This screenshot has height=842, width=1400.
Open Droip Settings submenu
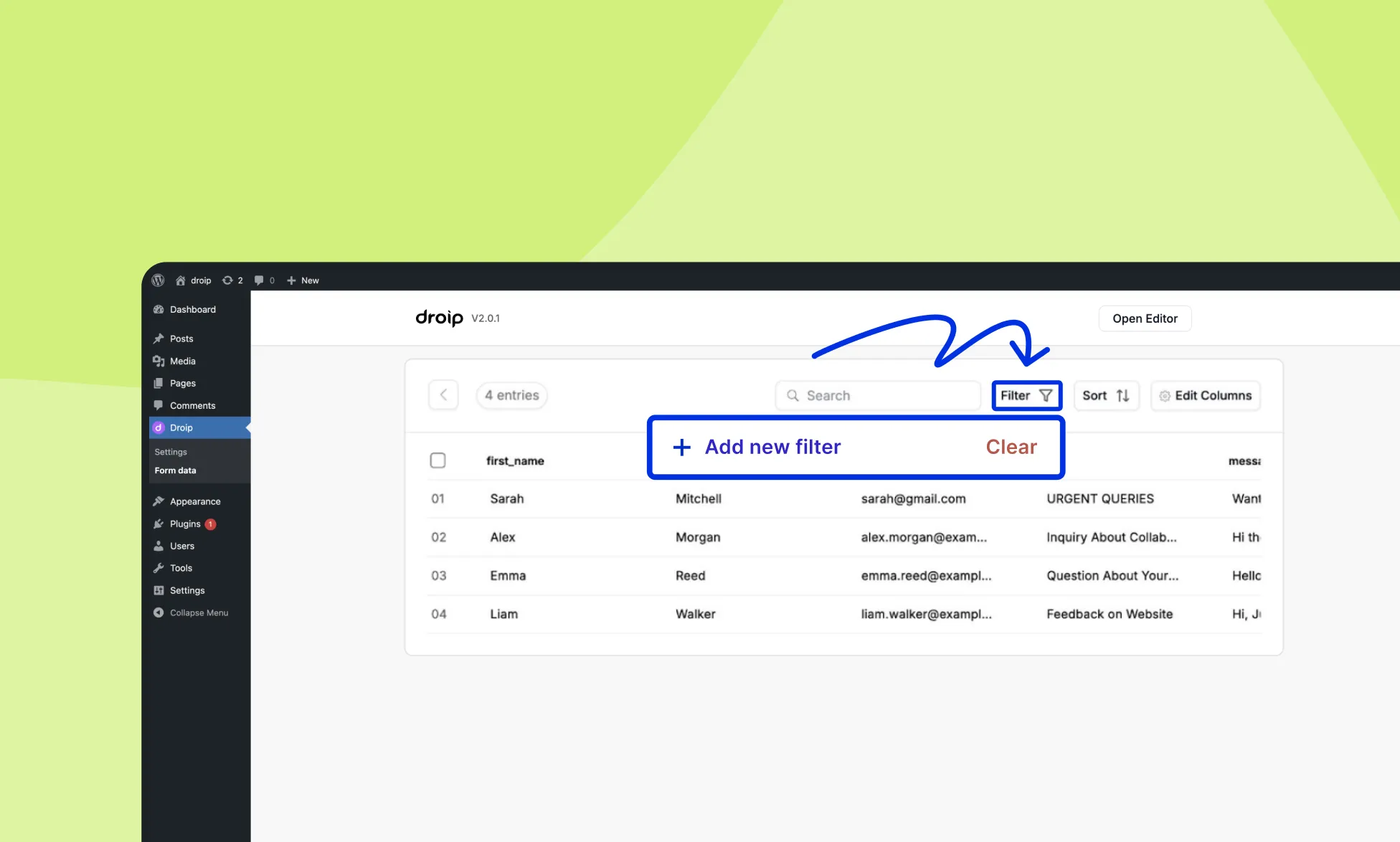coord(171,452)
